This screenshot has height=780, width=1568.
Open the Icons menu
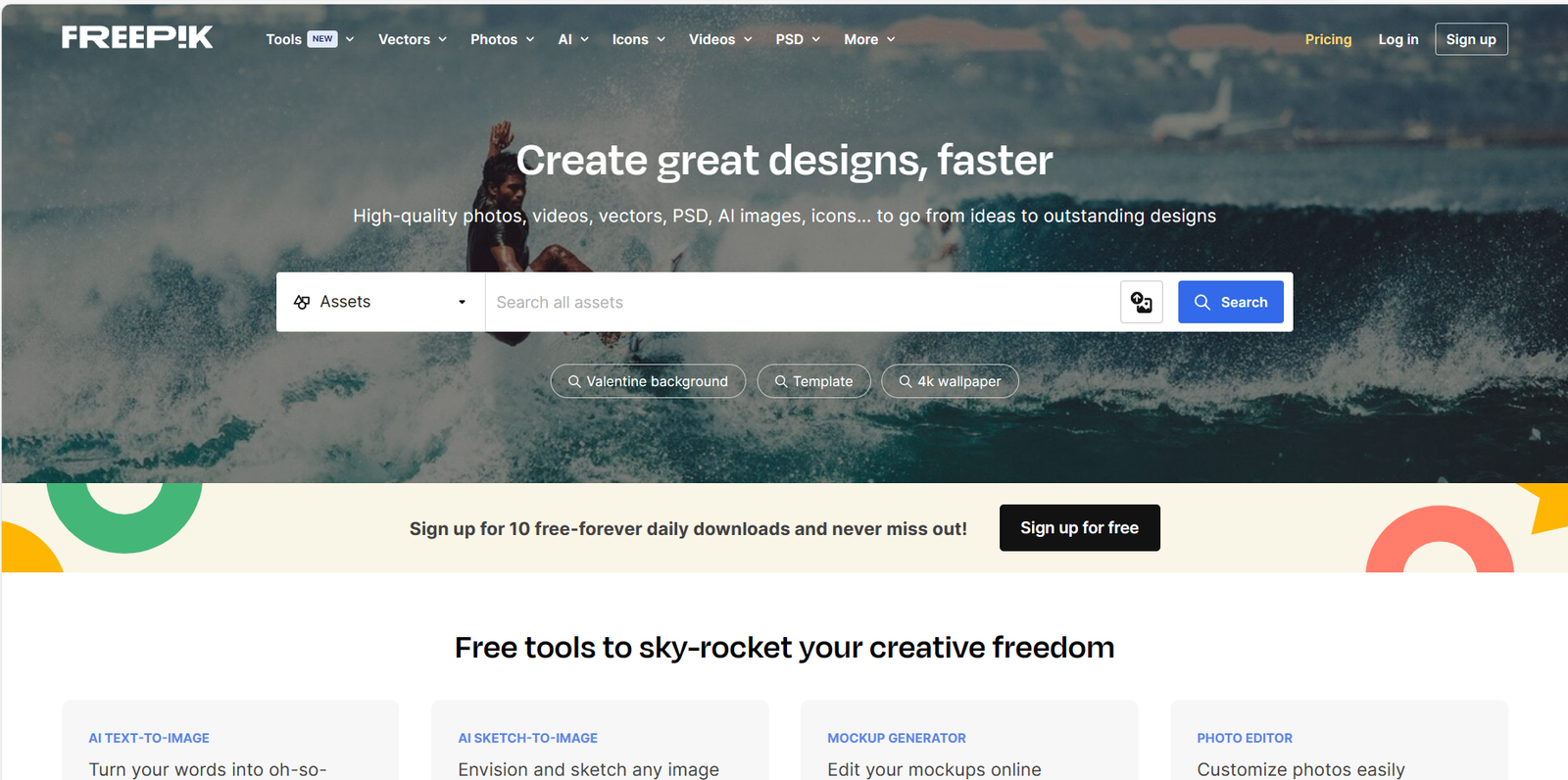click(639, 39)
